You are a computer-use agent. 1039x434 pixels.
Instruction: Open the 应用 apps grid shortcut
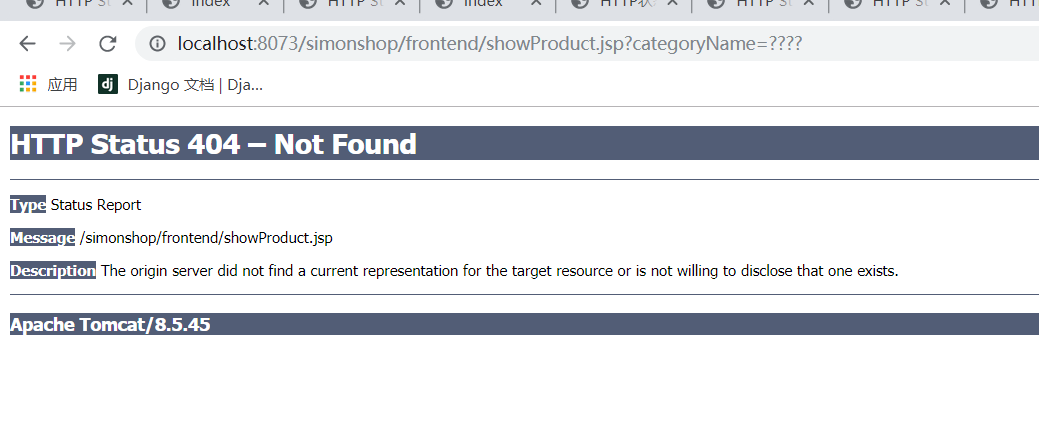(48, 84)
